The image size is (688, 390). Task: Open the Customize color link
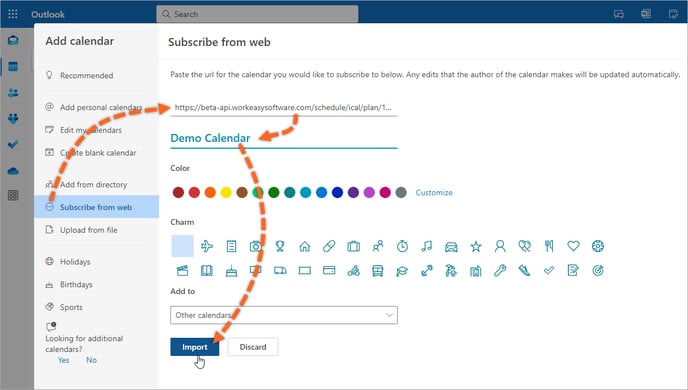pos(434,193)
